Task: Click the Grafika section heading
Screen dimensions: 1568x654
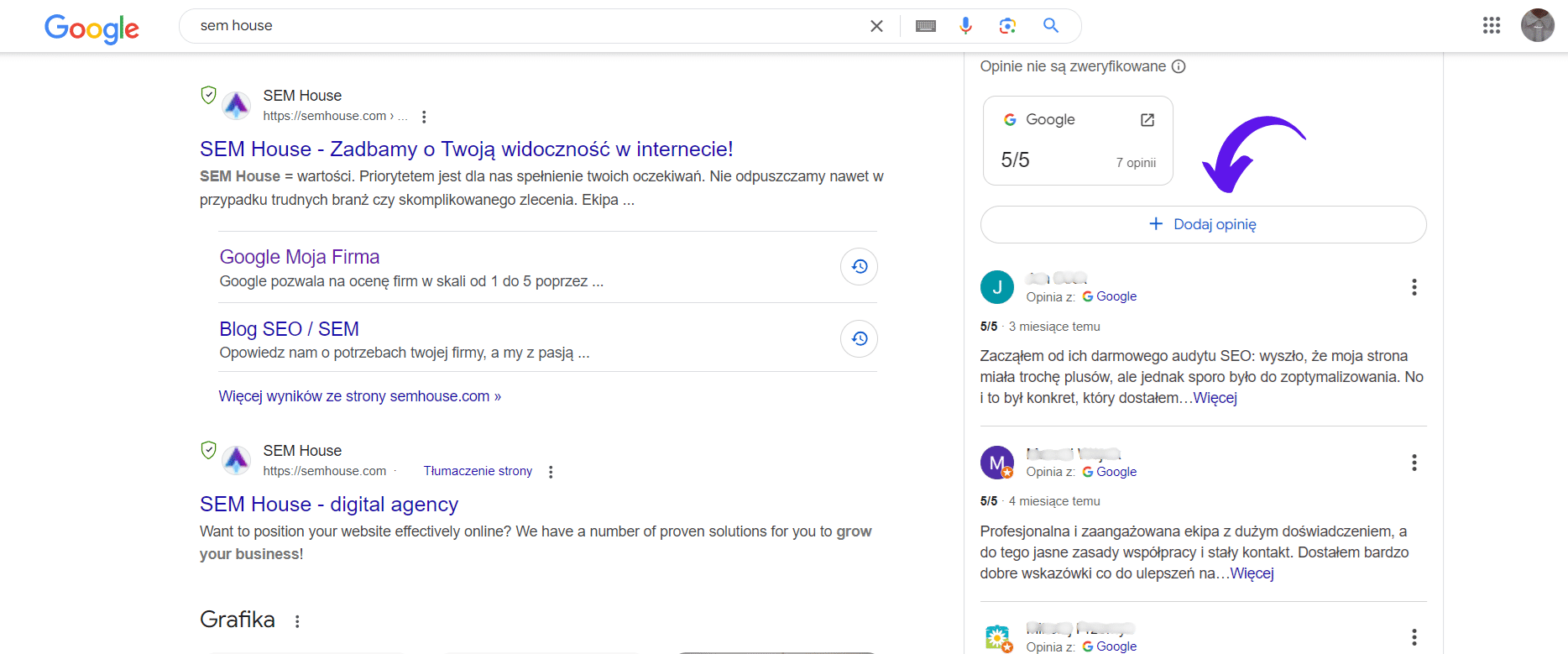Action: coord(238,620)
